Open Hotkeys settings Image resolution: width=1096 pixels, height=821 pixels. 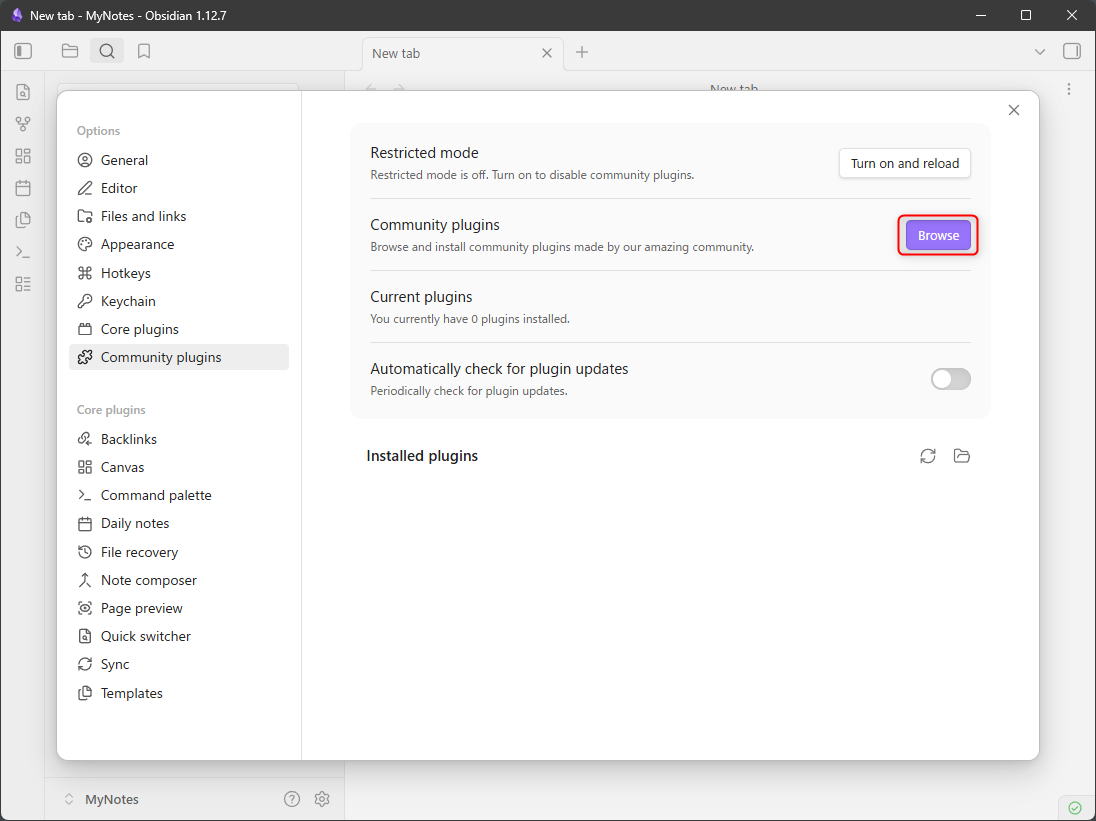click(x=179, y=273)
